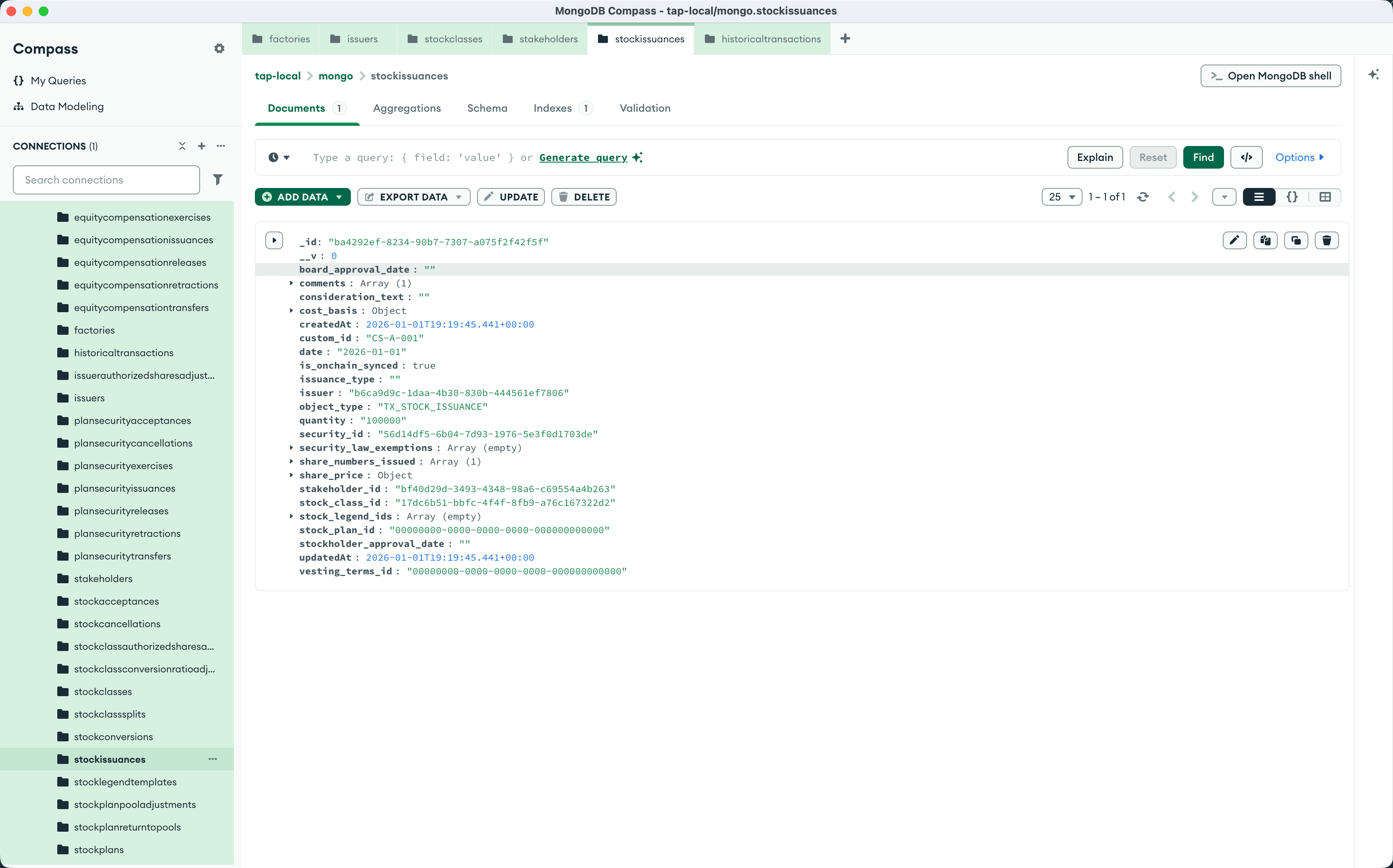Select list view for documents

(x=1259, y=197)
